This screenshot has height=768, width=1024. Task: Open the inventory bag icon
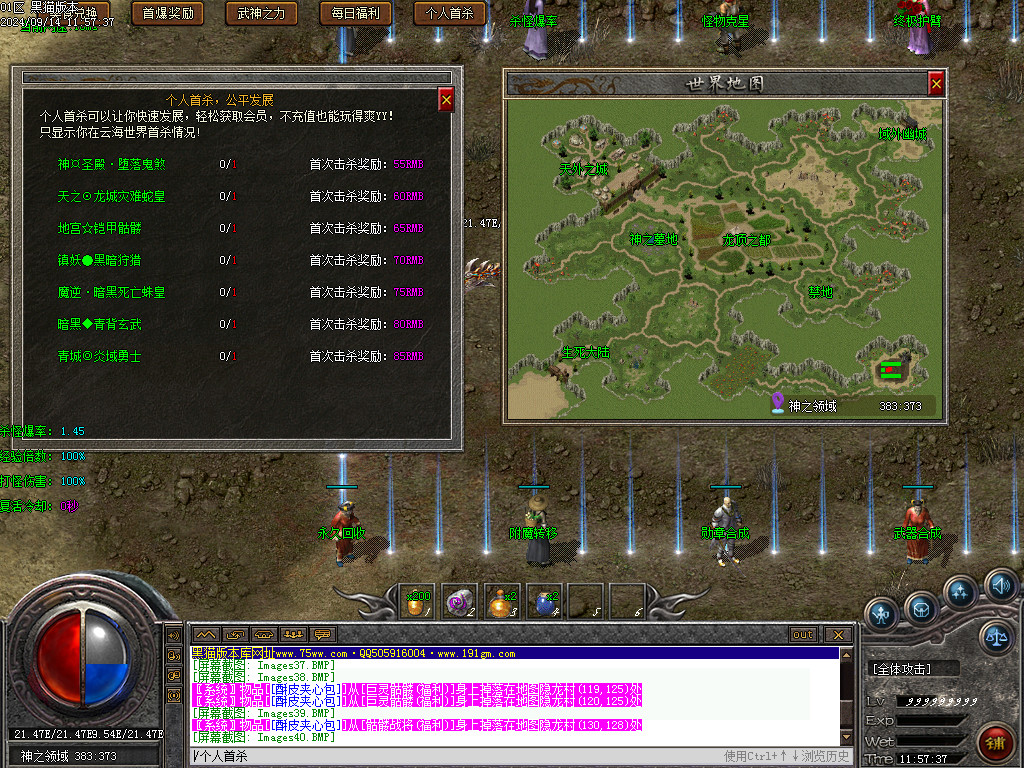coord(921,609)
